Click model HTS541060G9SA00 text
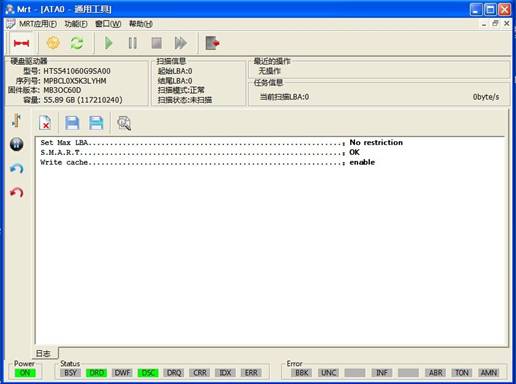 coord(77,71)
